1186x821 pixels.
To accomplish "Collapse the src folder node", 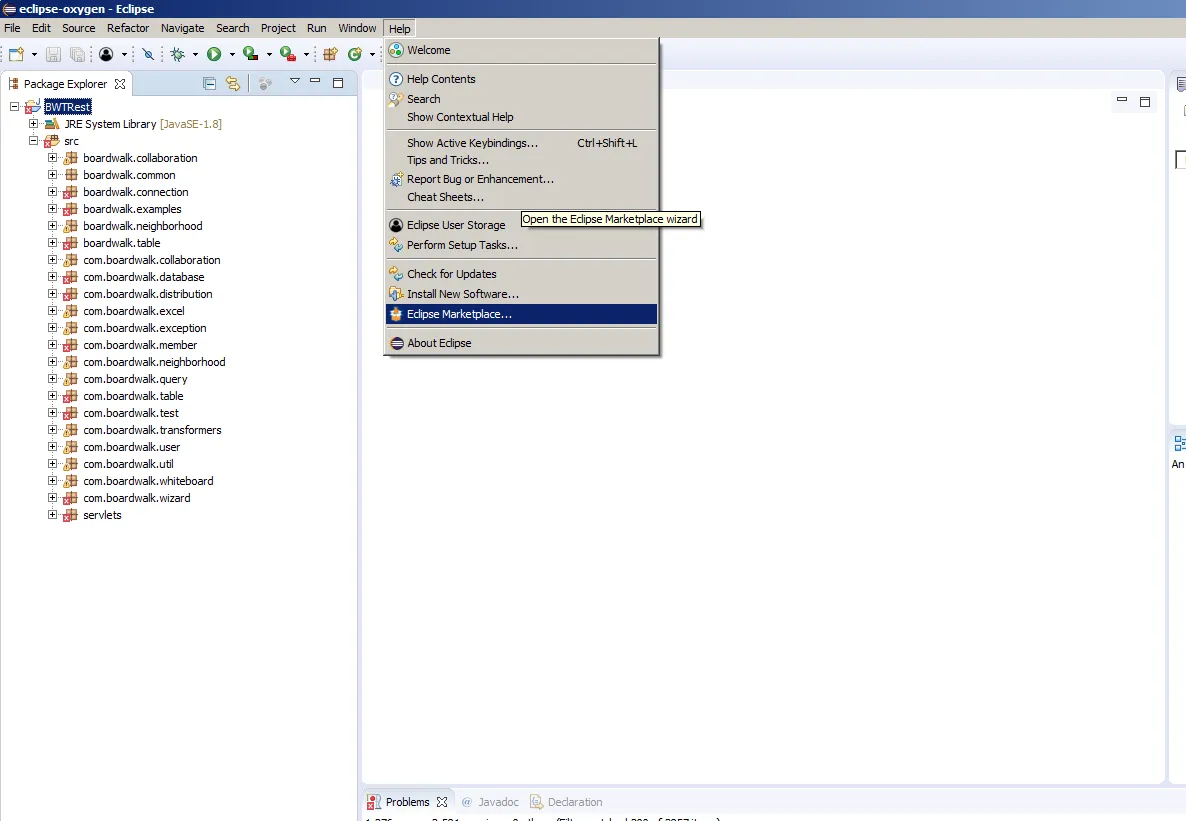I will 33,141.
